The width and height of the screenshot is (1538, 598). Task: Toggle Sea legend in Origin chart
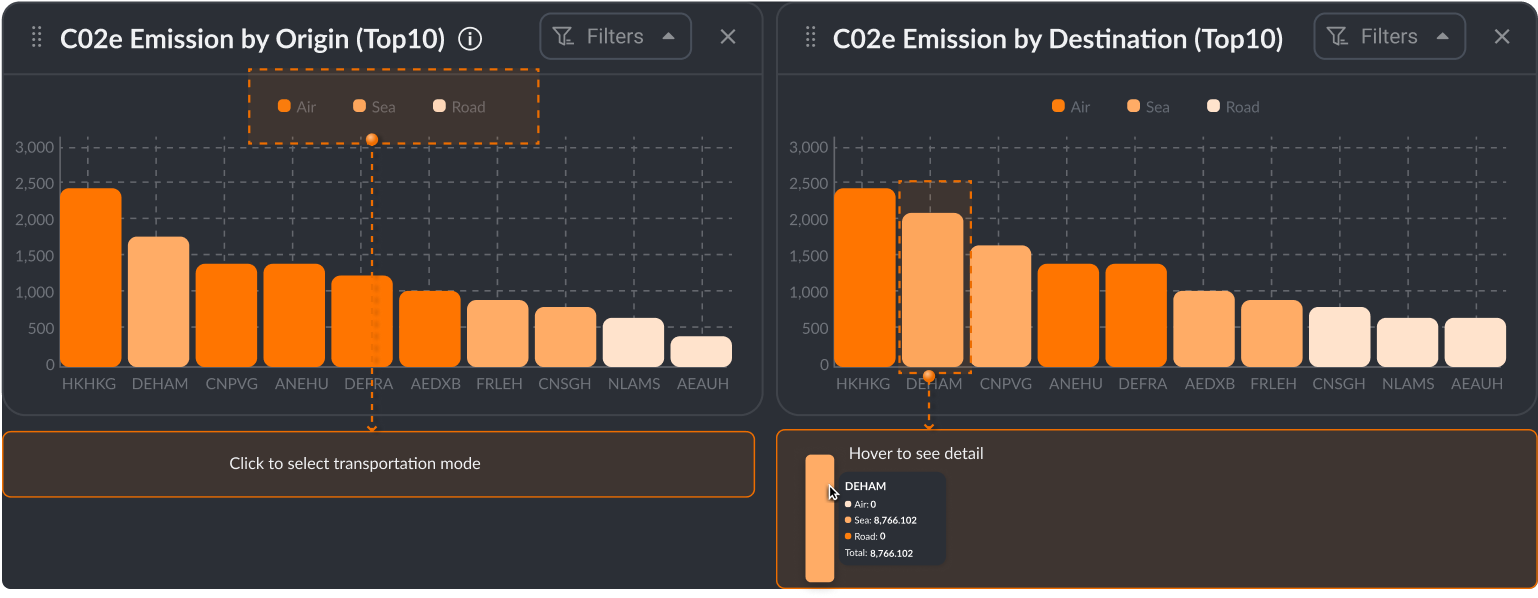[x=374, y=107]
